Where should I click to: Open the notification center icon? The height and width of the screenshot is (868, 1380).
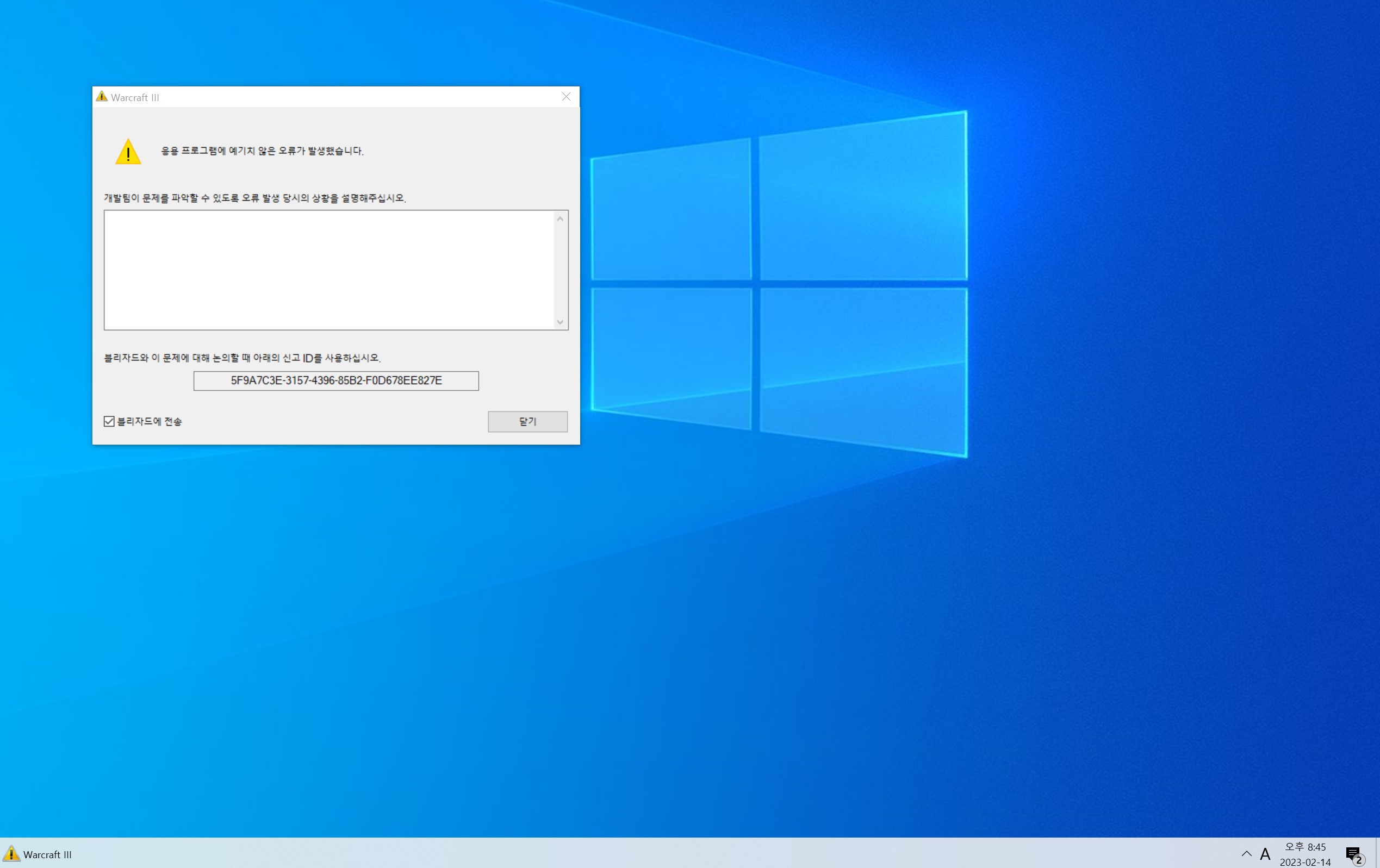tap(1355, 855)
